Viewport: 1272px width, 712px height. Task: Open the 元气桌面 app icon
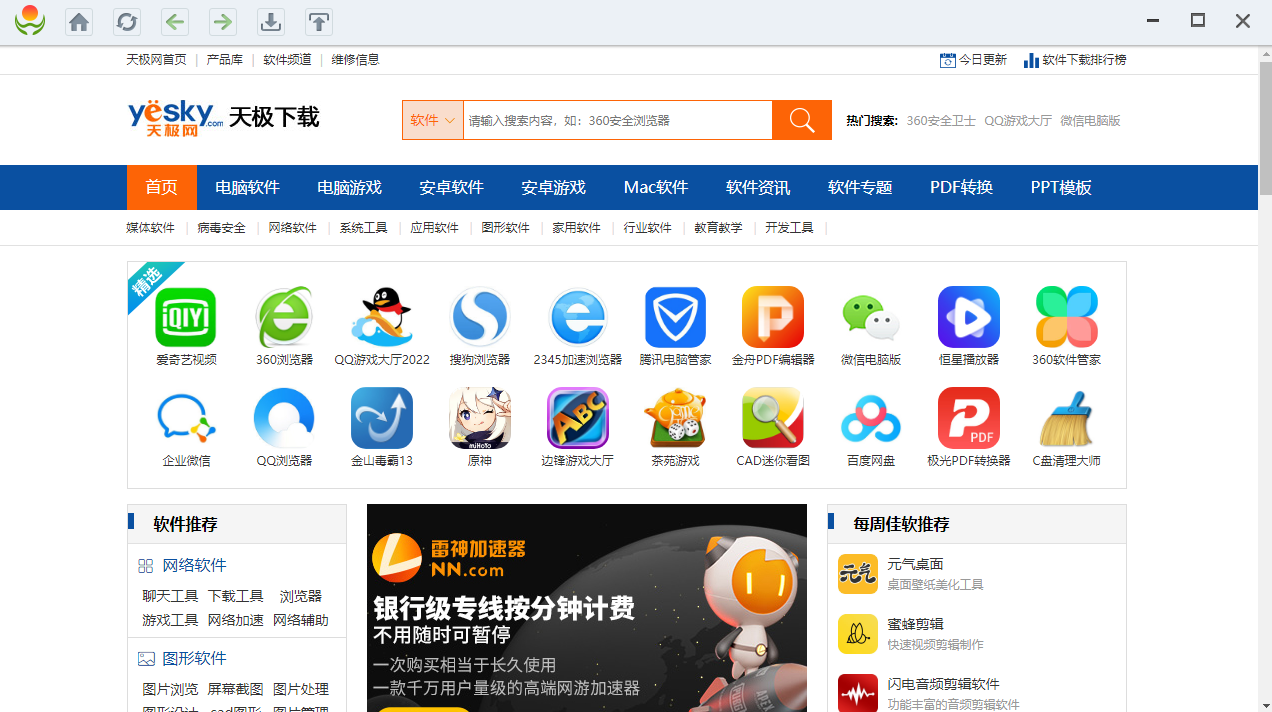pyautogui.click(x=858, y=574)
